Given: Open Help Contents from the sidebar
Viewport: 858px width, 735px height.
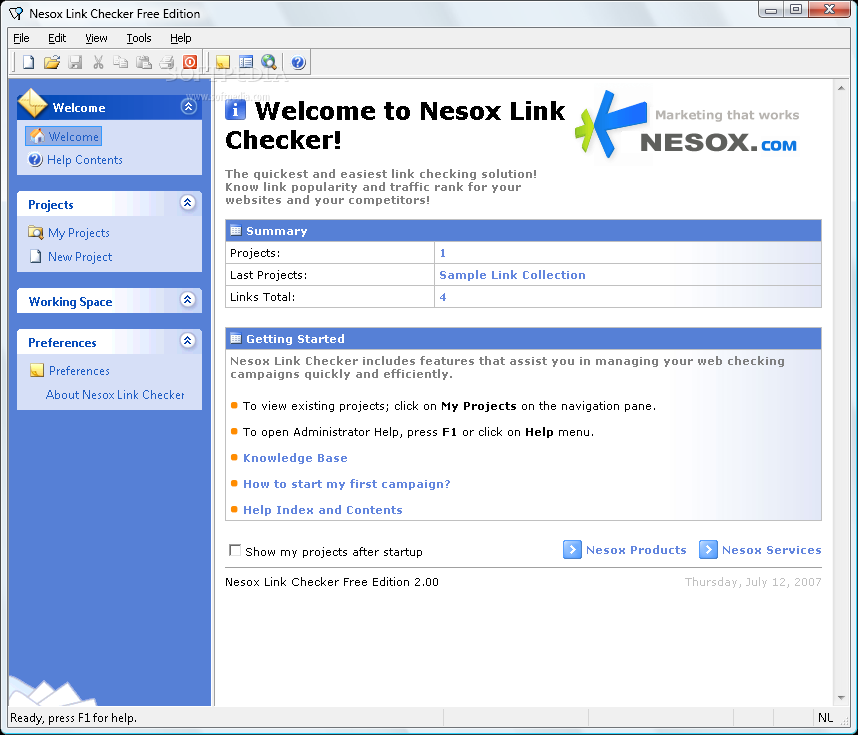Looking at the screenshot, I should click(x=84, y=160).
